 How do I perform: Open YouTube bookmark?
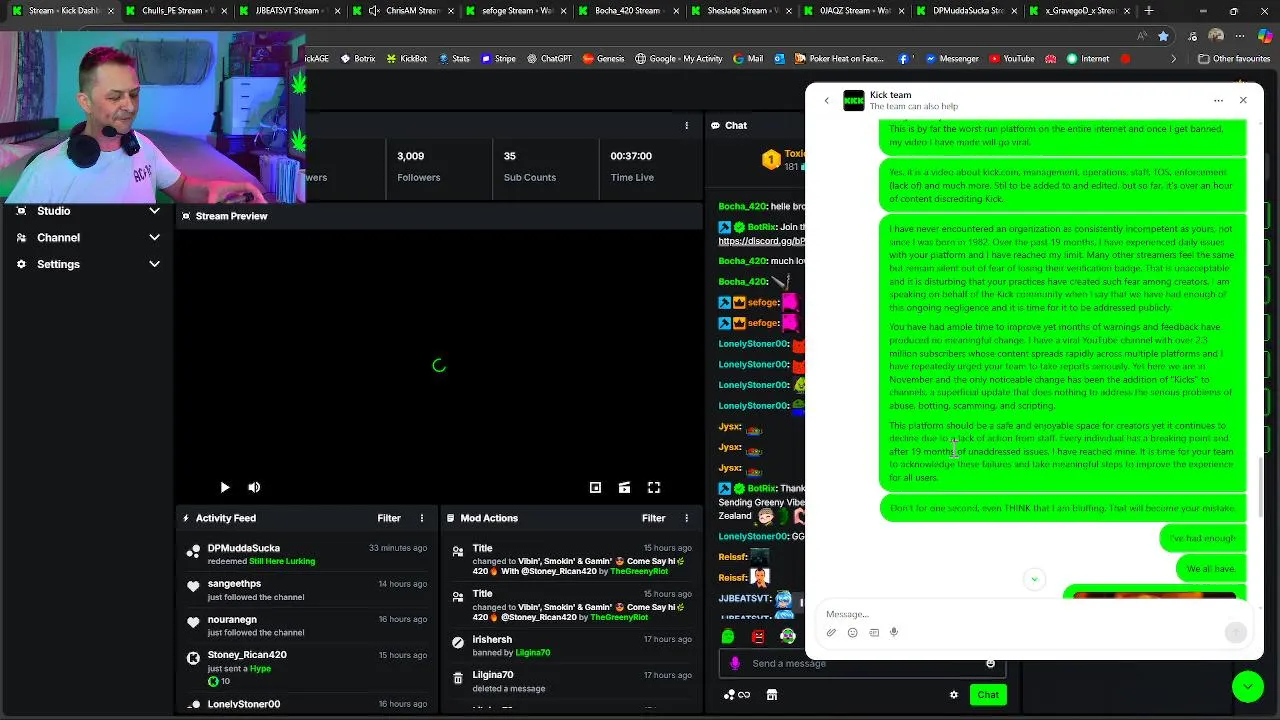[1012, 59]
